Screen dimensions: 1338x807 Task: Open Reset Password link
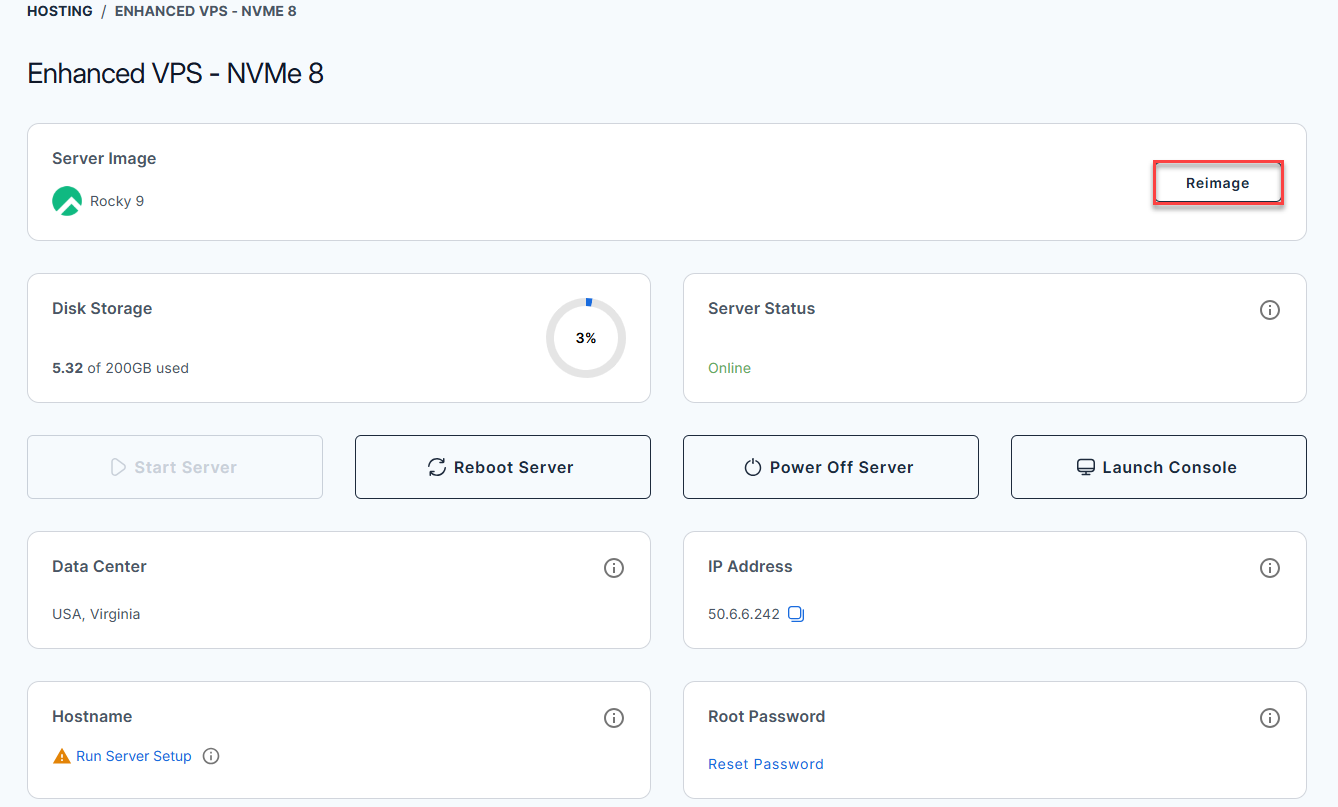coord(766,763)
